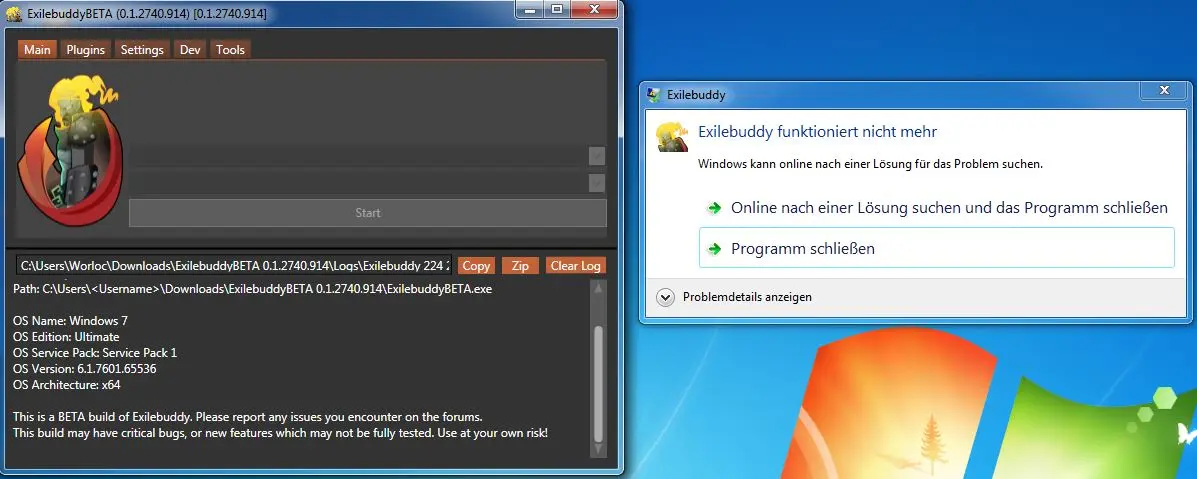Click 'OS Service Pack: Service Pack 1' line
1197x479 pixels.
95,353
